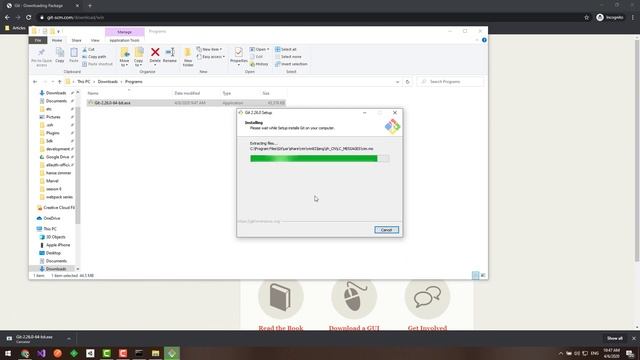Open the notification center in the tray
This screenshot has height=360, width=640.
point(631,353)
